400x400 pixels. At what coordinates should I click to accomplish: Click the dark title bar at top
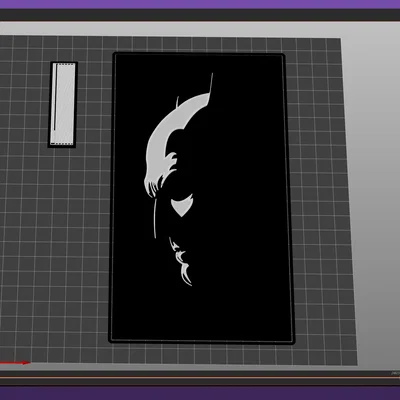coord(200,15)
